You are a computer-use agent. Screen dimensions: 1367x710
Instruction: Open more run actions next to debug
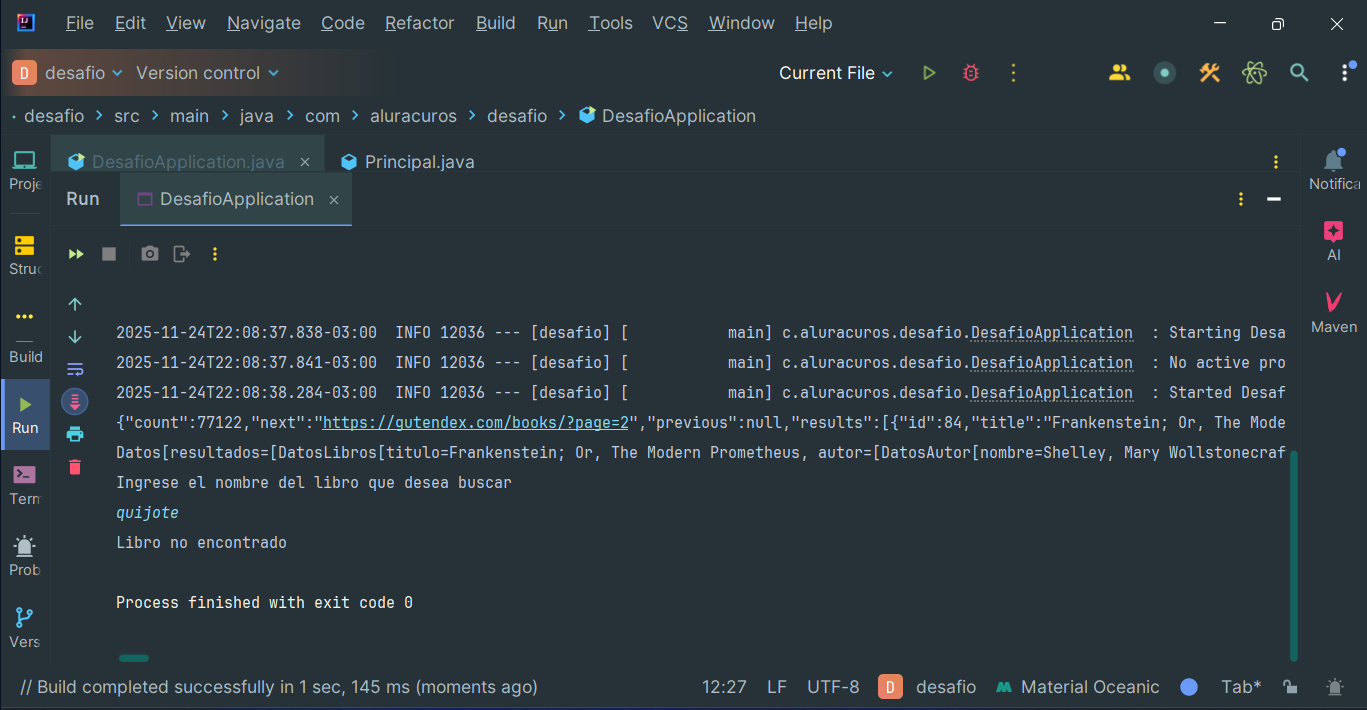1013,73
